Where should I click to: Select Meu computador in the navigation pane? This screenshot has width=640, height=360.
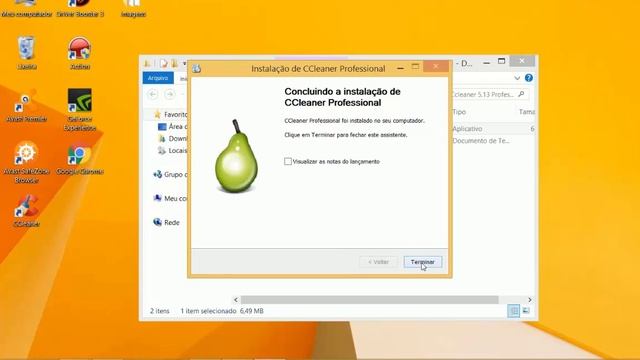tap(171, 198)
